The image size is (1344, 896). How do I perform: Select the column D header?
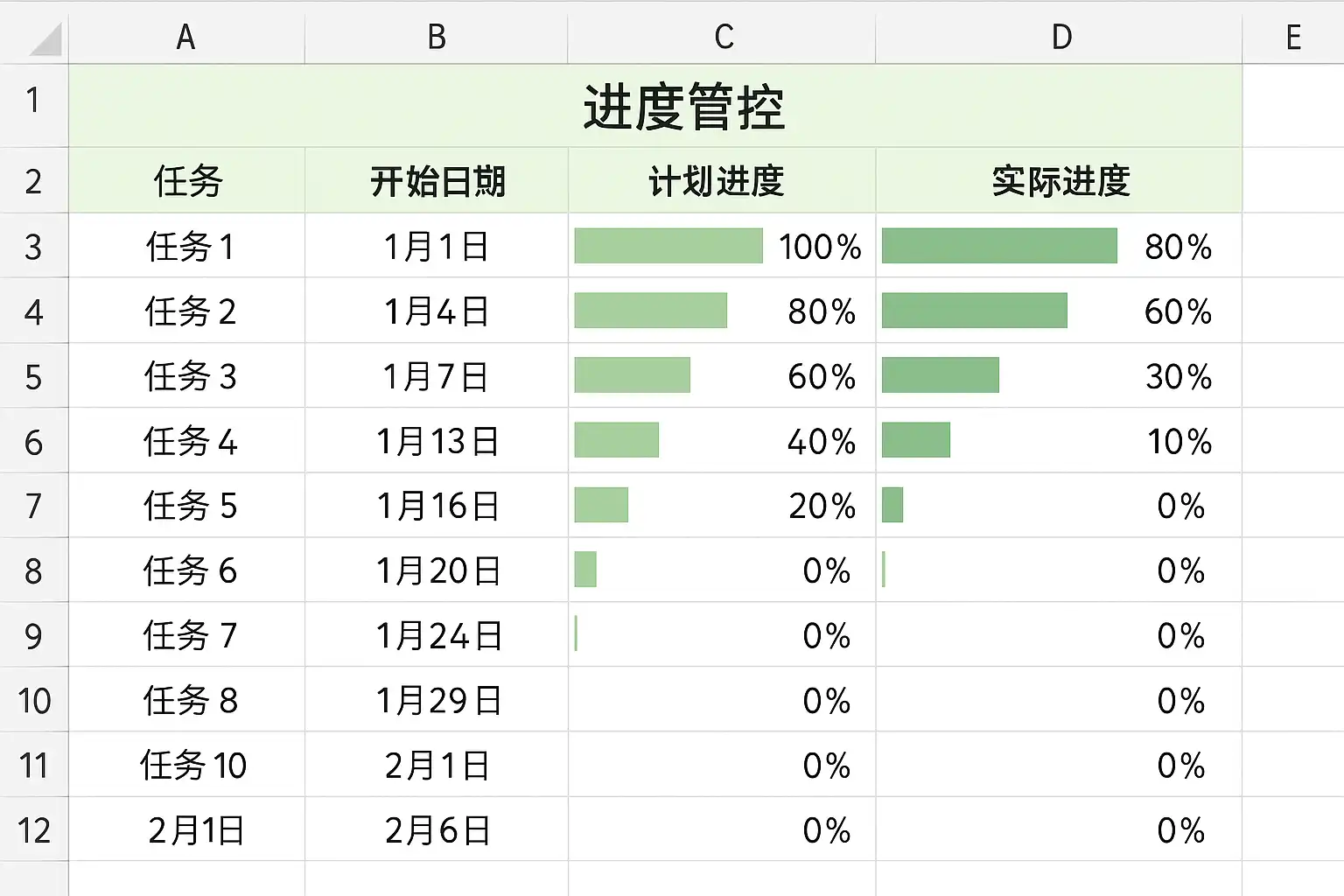pyautogui.click(x=1060, y=38)
